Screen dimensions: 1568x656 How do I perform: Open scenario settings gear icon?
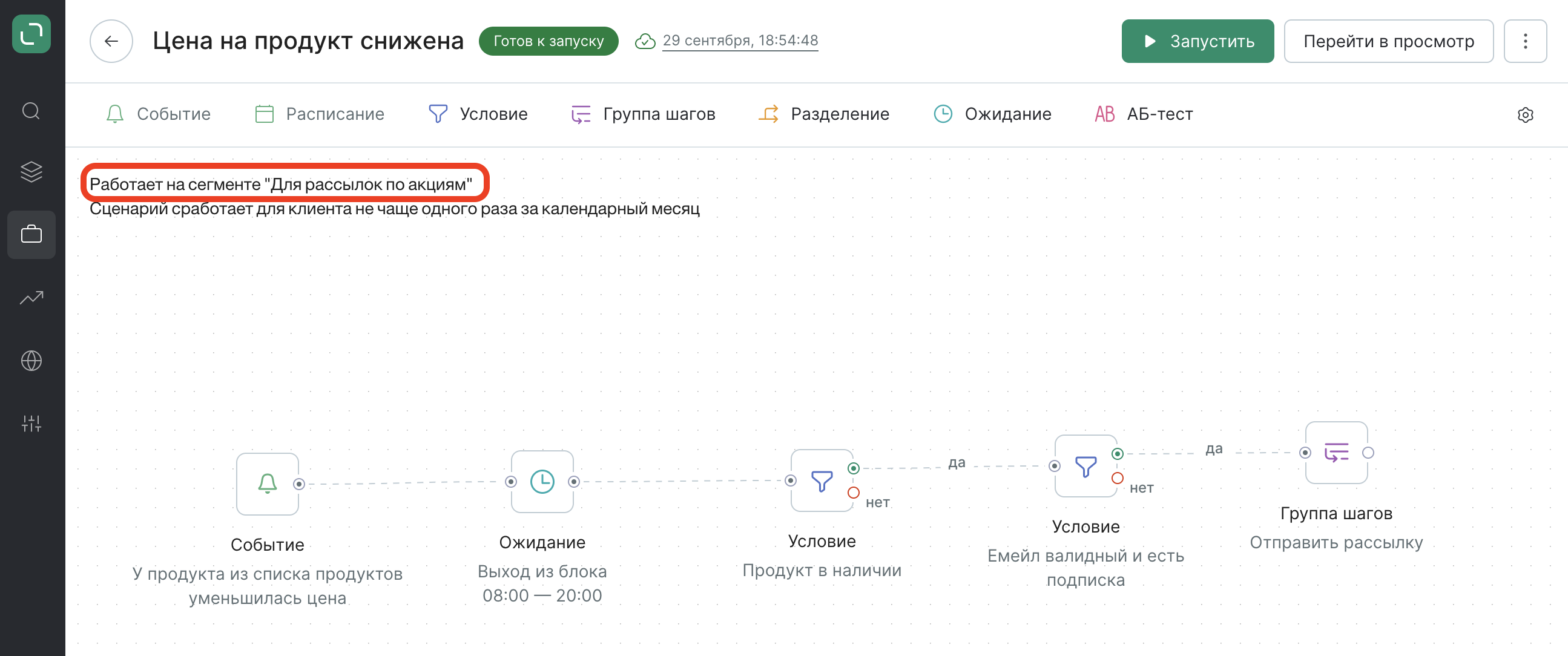pyautogui.click(x=1525, y=114)
